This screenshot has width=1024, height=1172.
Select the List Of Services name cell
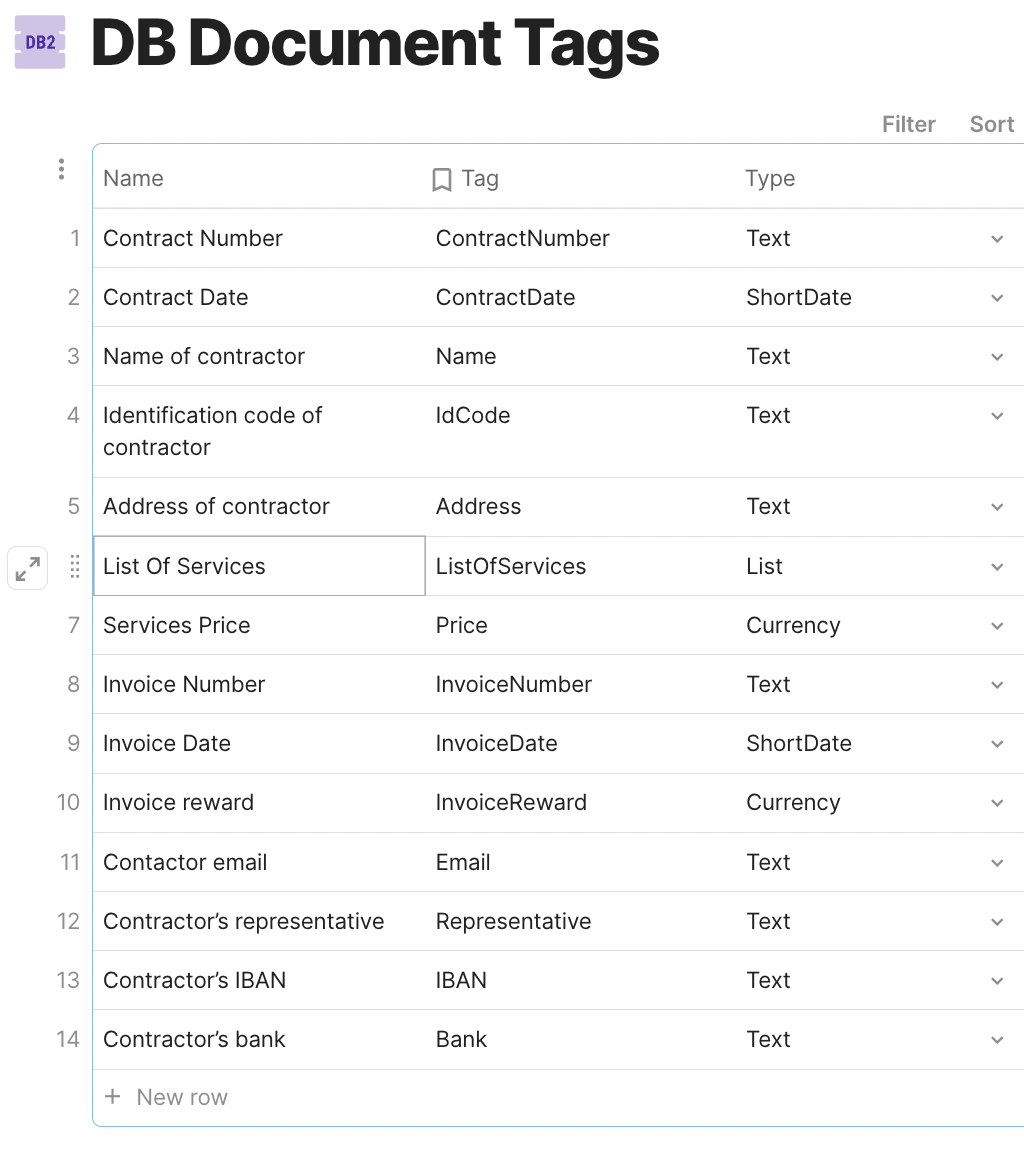pos(259,566)
